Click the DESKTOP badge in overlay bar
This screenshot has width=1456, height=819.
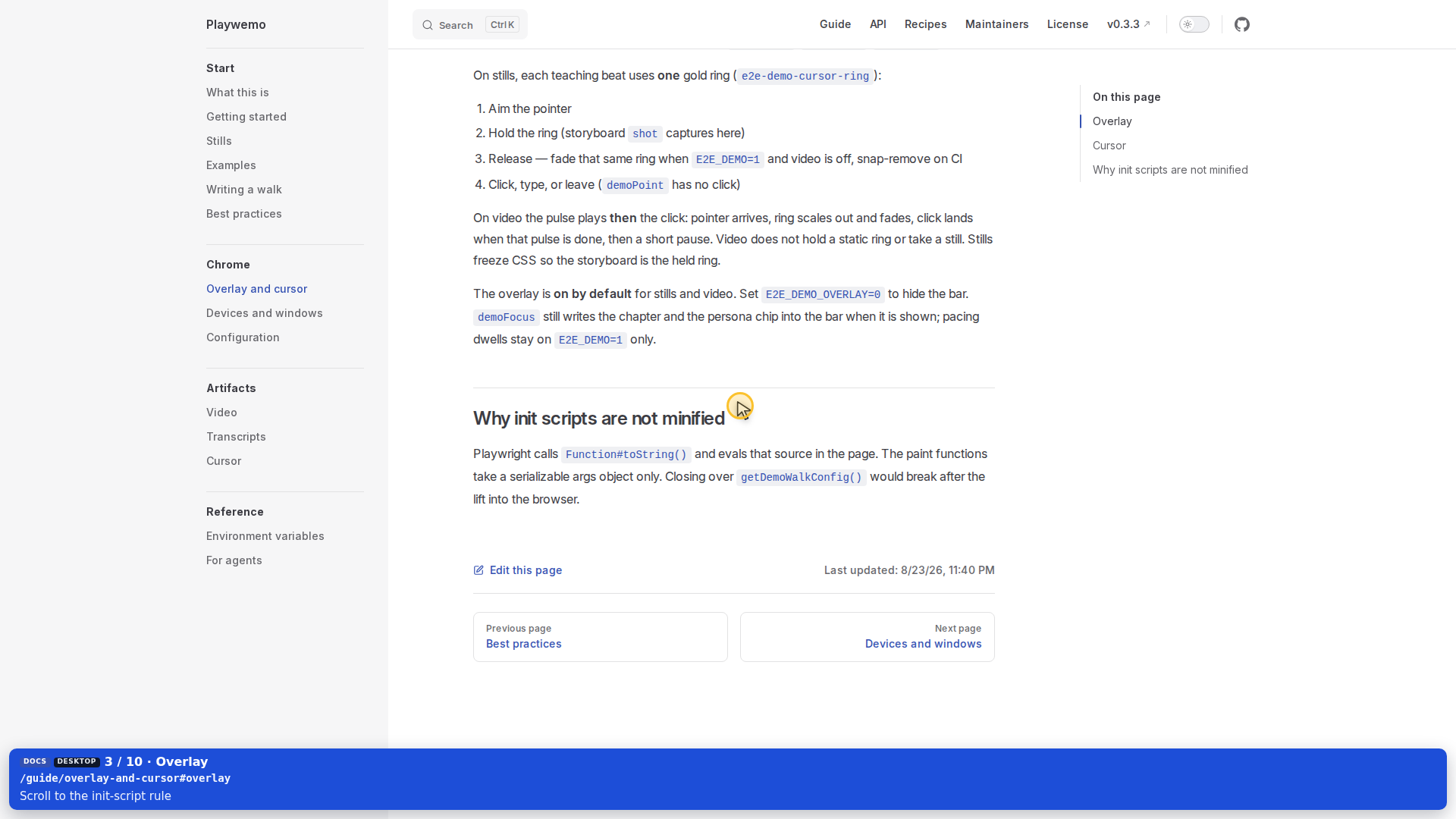tap(77, 761)
